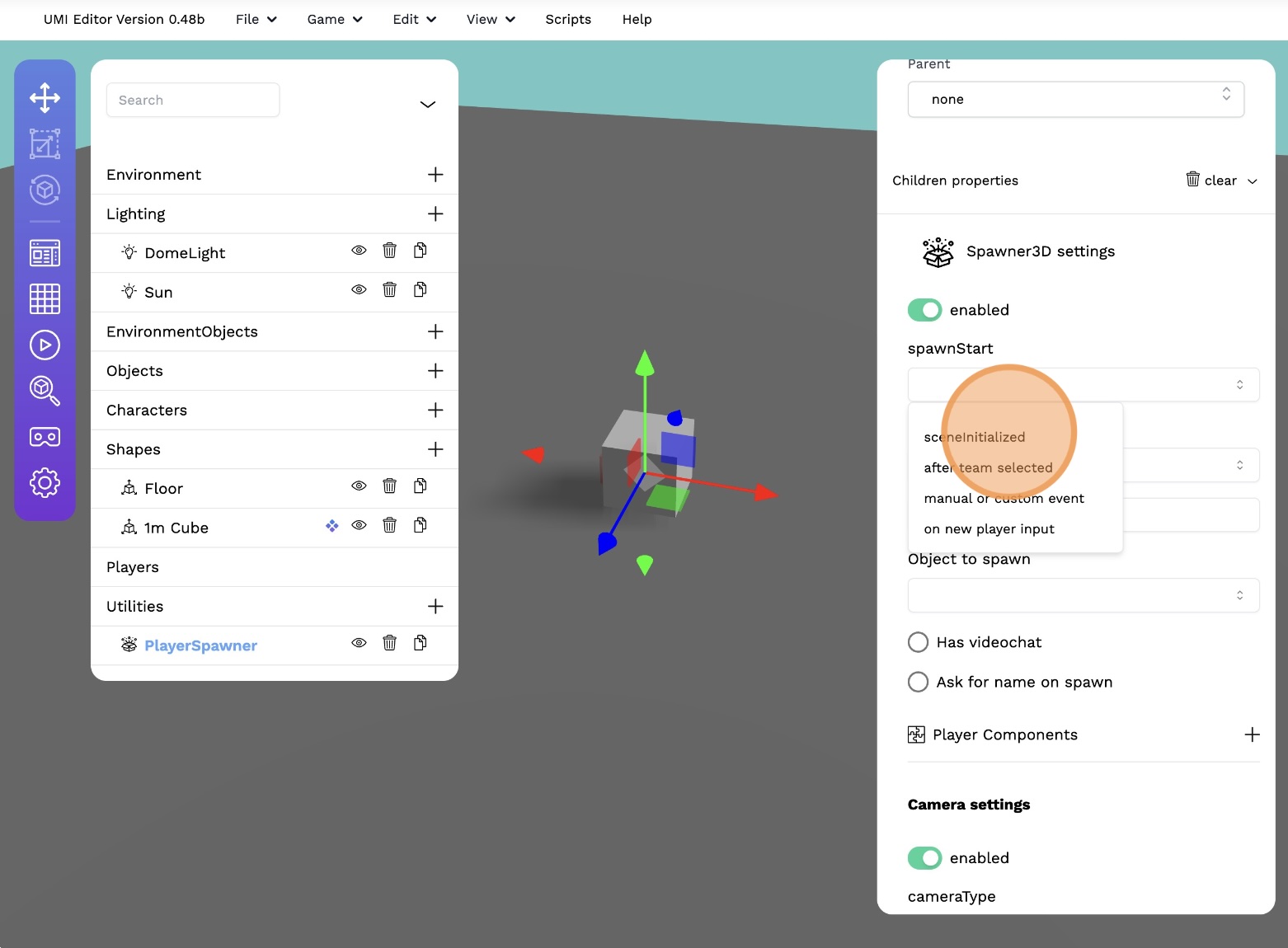Open the settings gear in the left toolbar

point(45,483)
